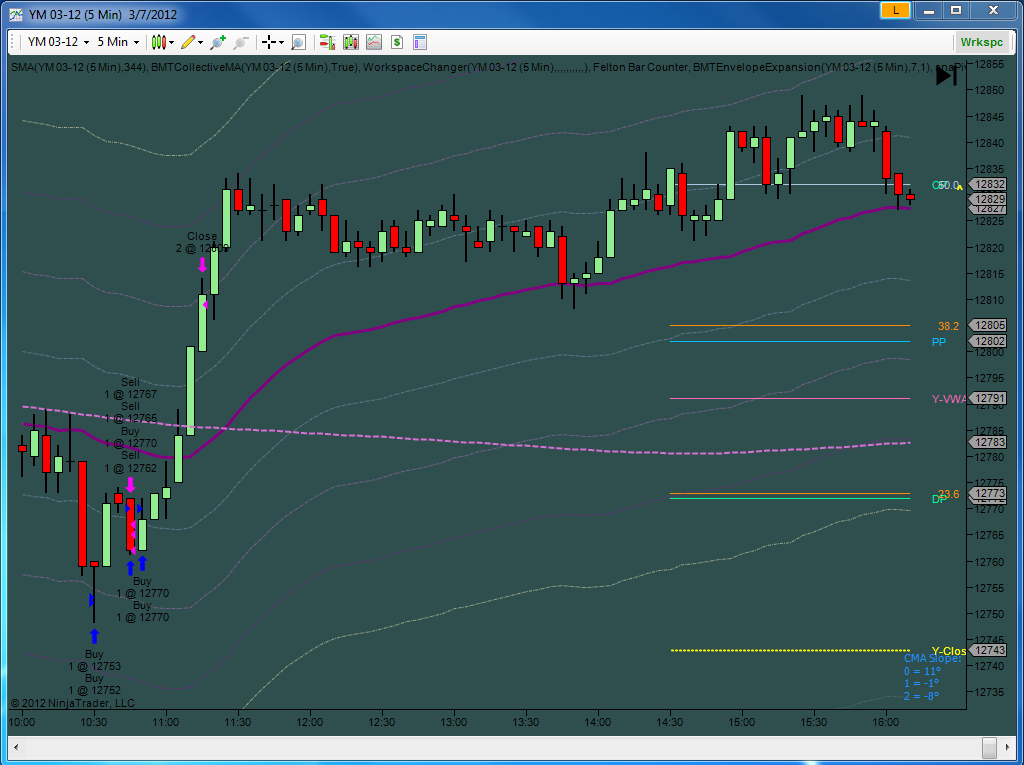Select the 12743 price marker

pyautogui.click(x=987, y=651)
